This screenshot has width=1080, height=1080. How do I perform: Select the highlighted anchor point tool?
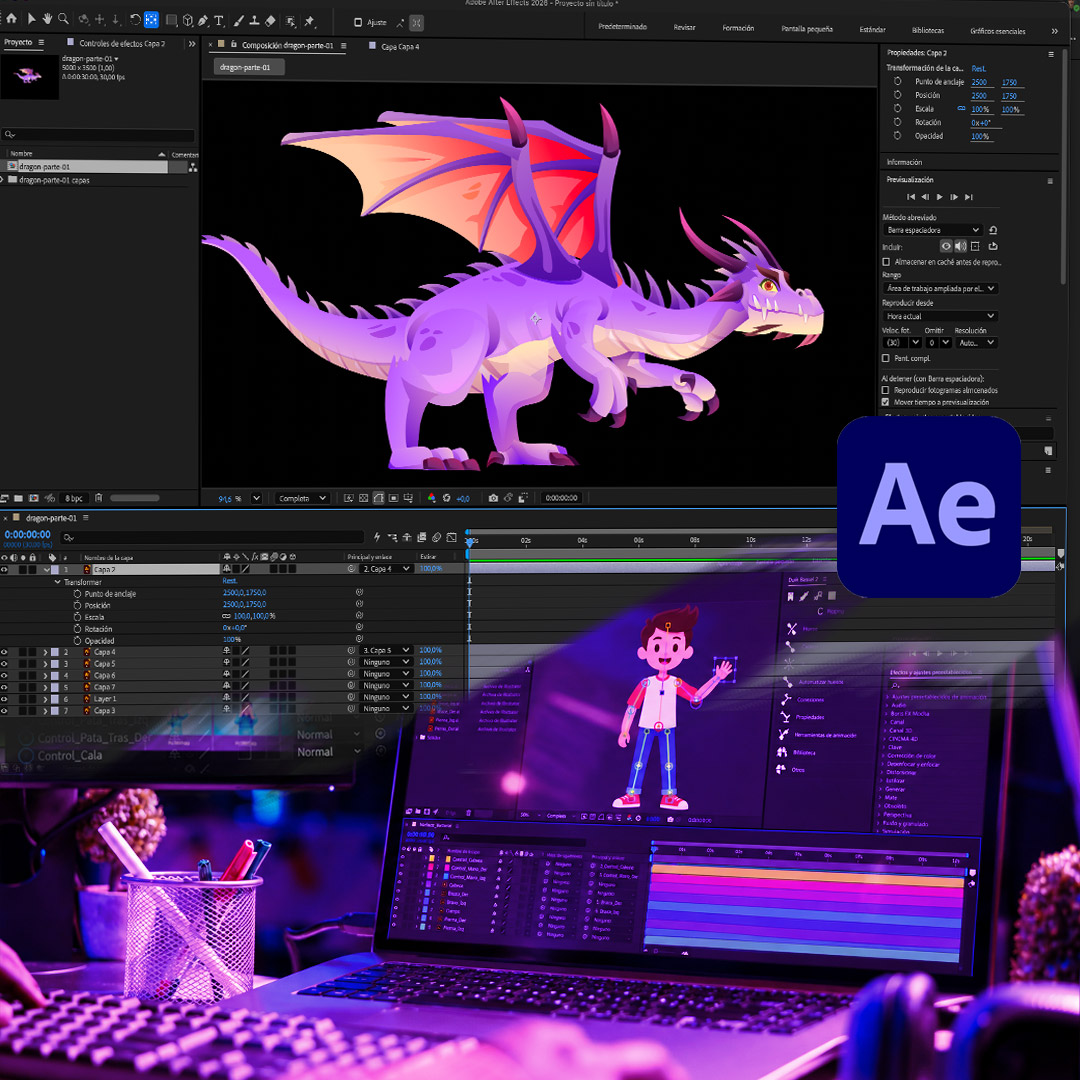click(151, 20)
